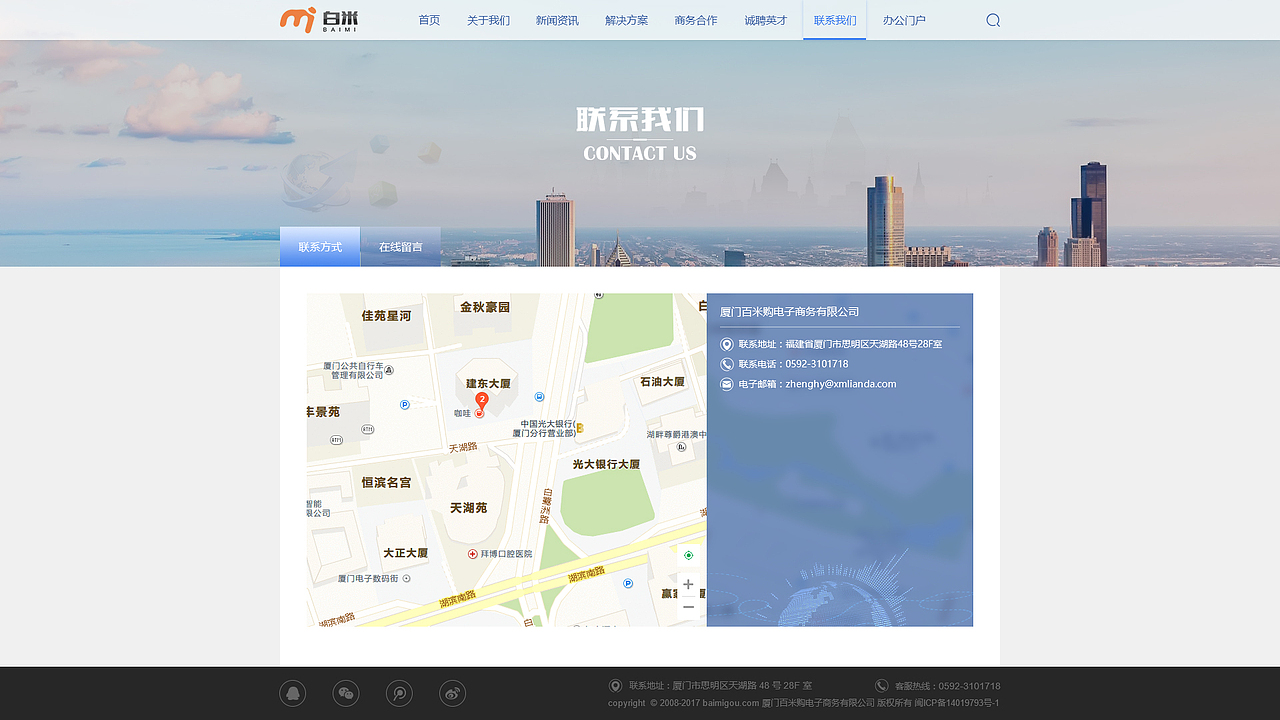Open 办公门户 navigation link
Screen dimensions: 1280x720
click(x=904, y=20)
